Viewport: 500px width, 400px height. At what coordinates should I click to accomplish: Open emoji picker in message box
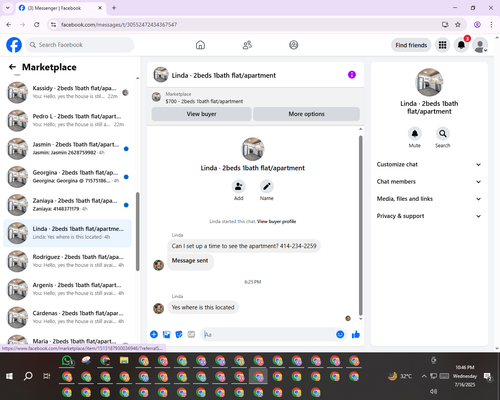[340, 334]
